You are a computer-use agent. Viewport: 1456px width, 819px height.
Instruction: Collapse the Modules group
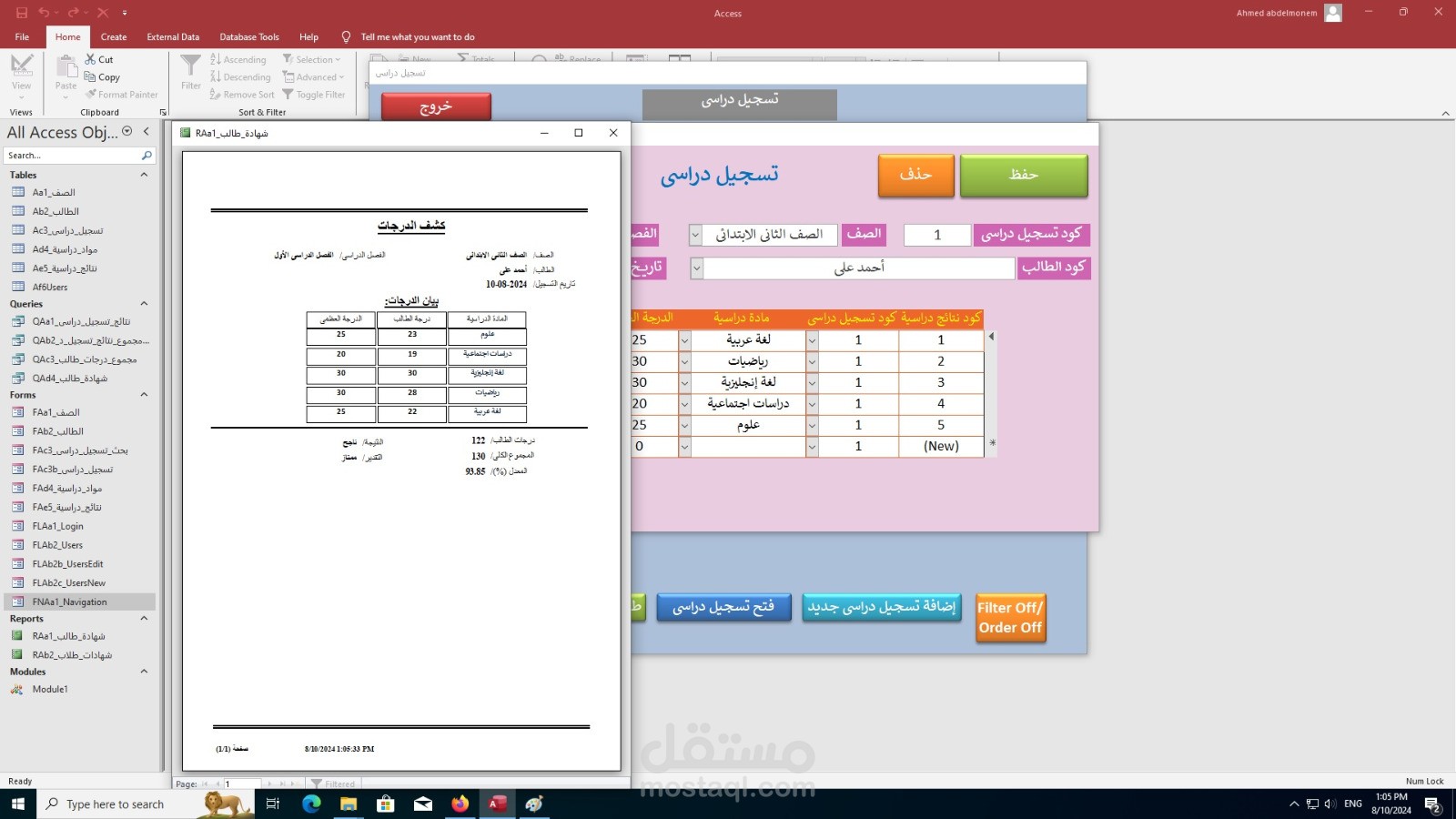pyautogui.click(x=144, y=672)
